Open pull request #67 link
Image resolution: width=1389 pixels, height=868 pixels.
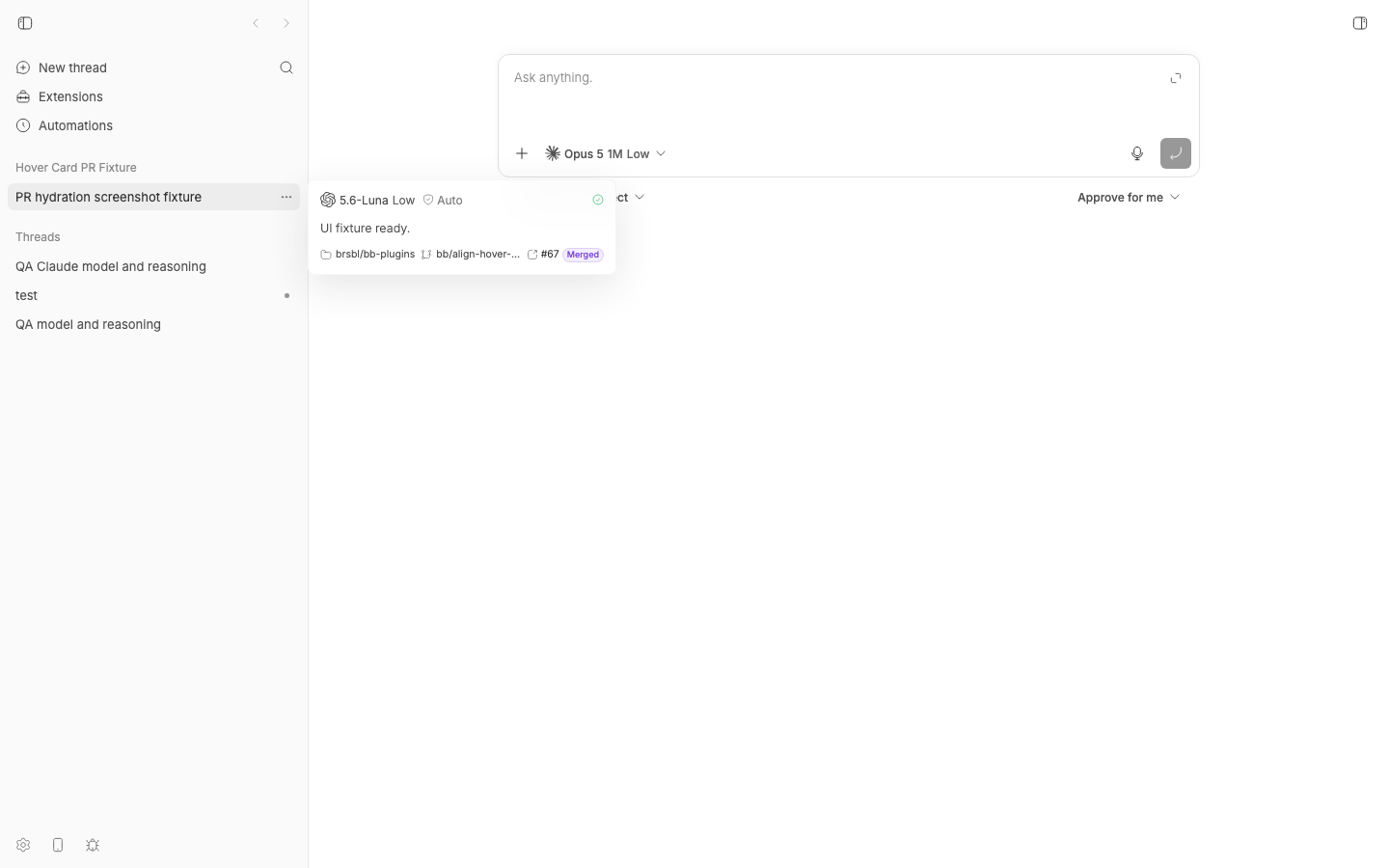pyautogui.click(x=543, y=255)
